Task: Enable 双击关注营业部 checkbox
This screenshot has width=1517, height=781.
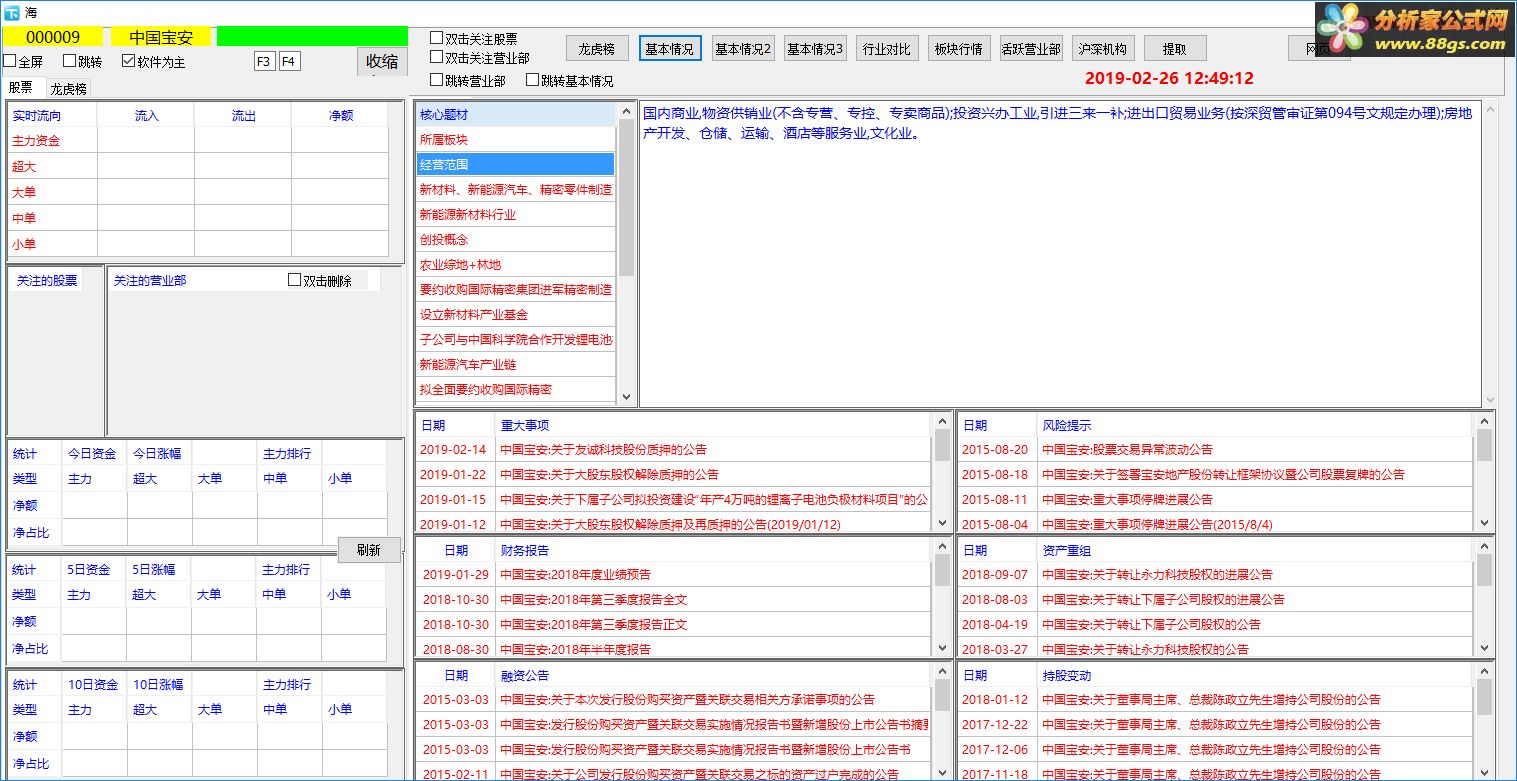Action: coord(436,58)
